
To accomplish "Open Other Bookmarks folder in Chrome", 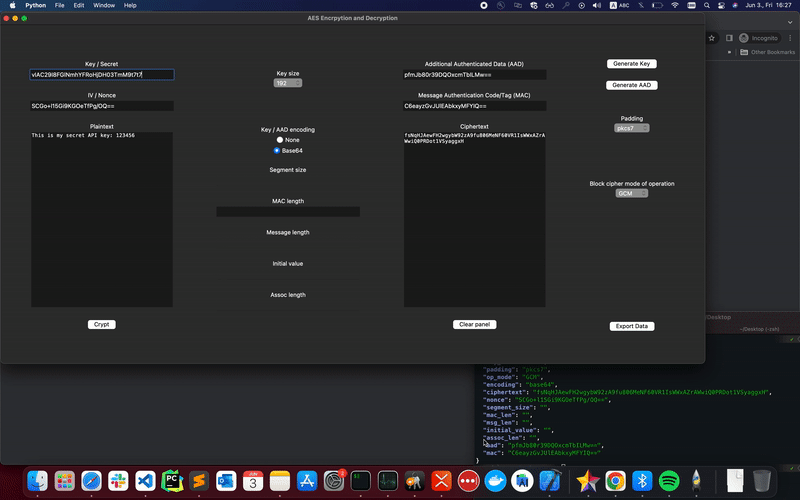I will coord(767,52).
